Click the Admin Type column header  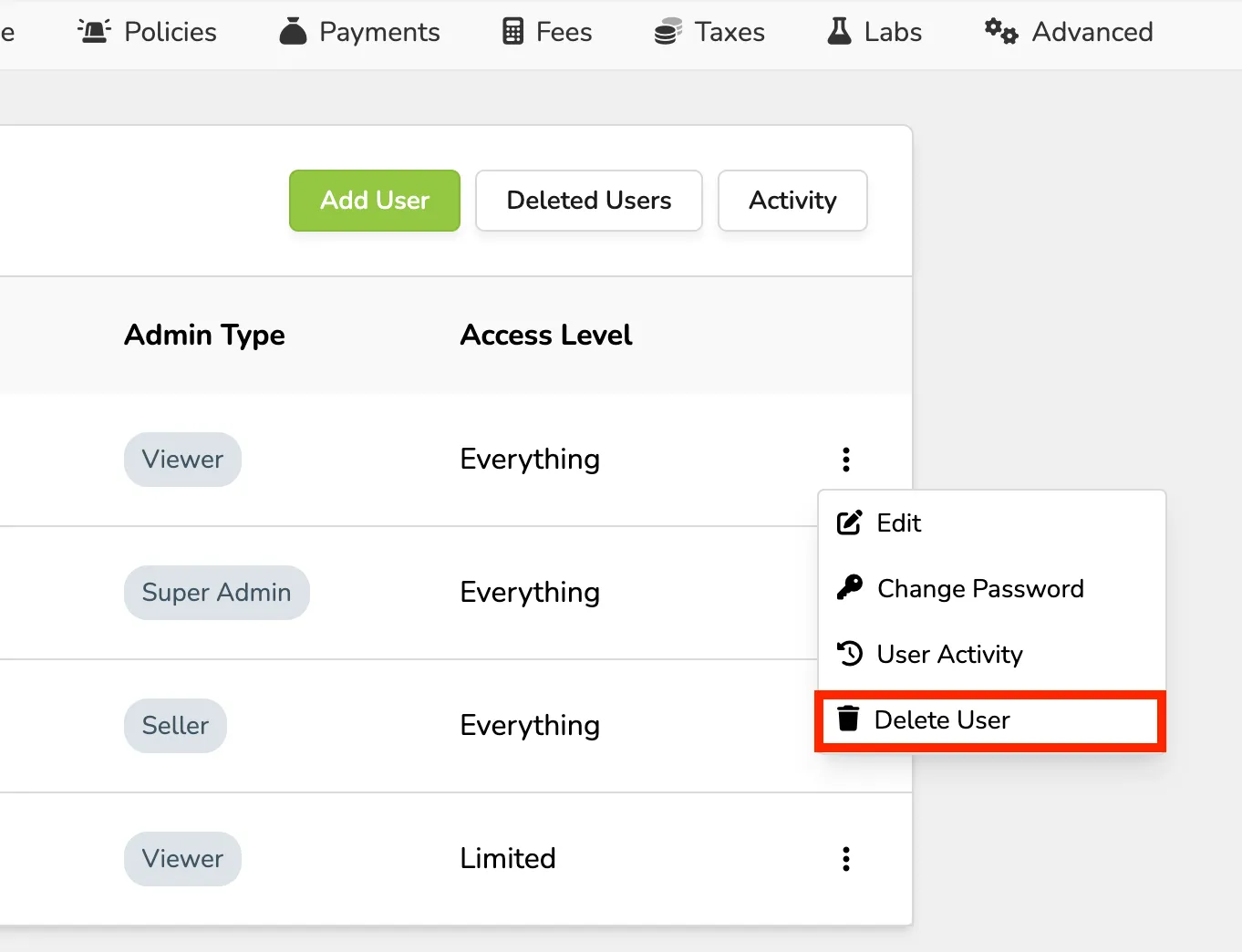[205, 336]
